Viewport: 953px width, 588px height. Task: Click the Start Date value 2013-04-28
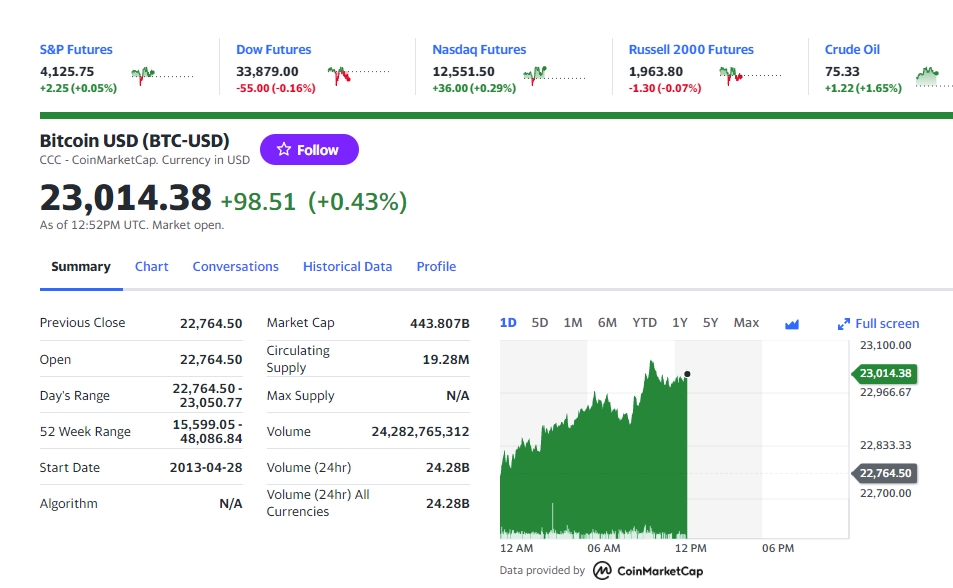(x=205, y=468)
